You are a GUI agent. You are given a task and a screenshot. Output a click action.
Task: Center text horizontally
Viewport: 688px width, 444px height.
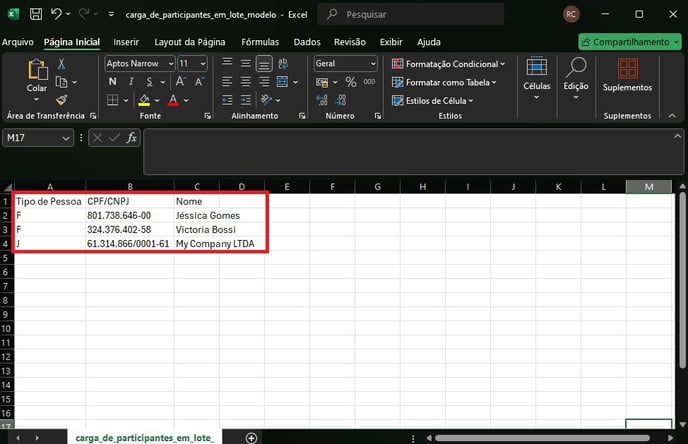(246, 82)
